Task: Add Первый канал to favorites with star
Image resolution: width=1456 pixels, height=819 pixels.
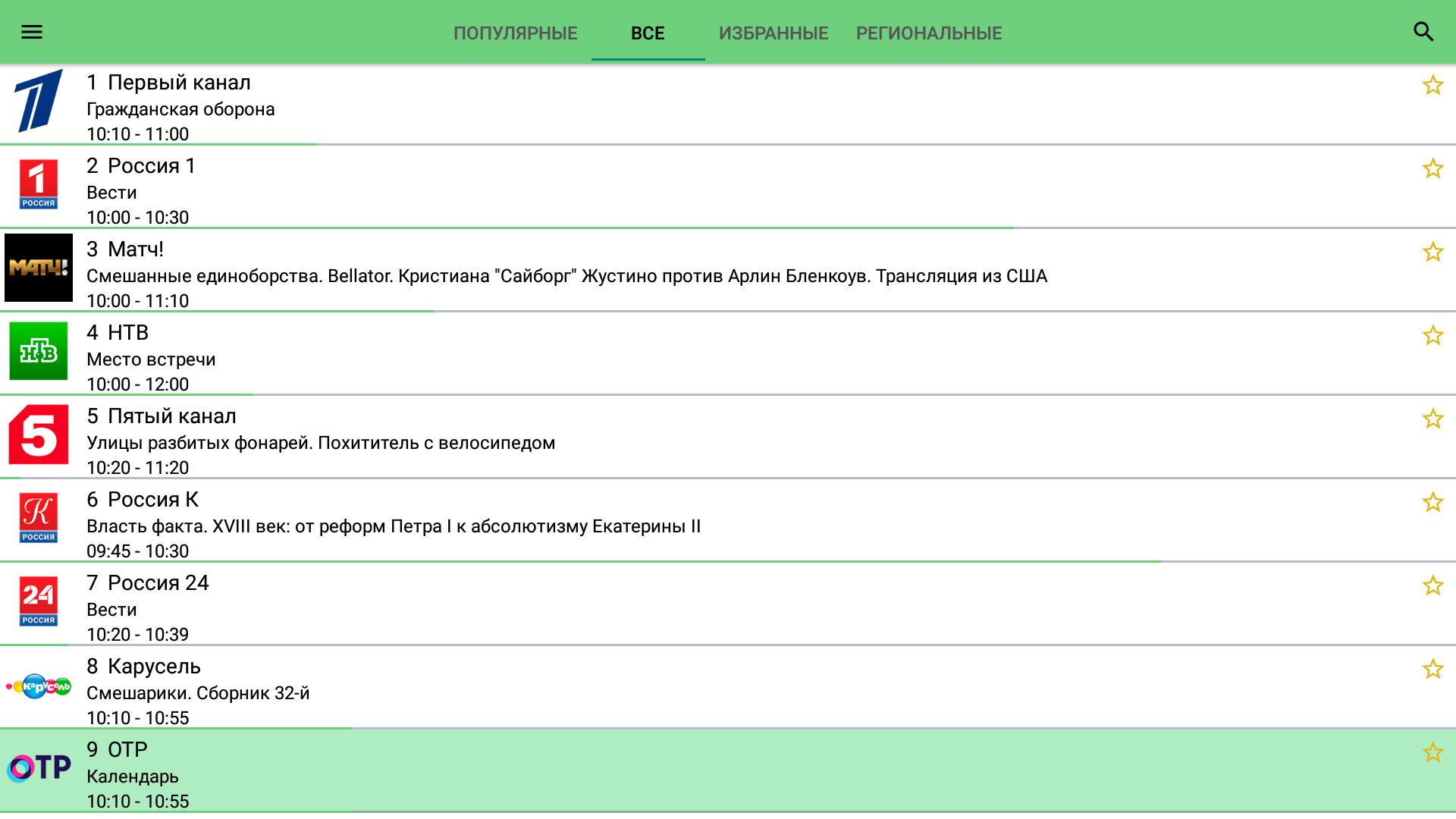Action: coord(1432,85)
